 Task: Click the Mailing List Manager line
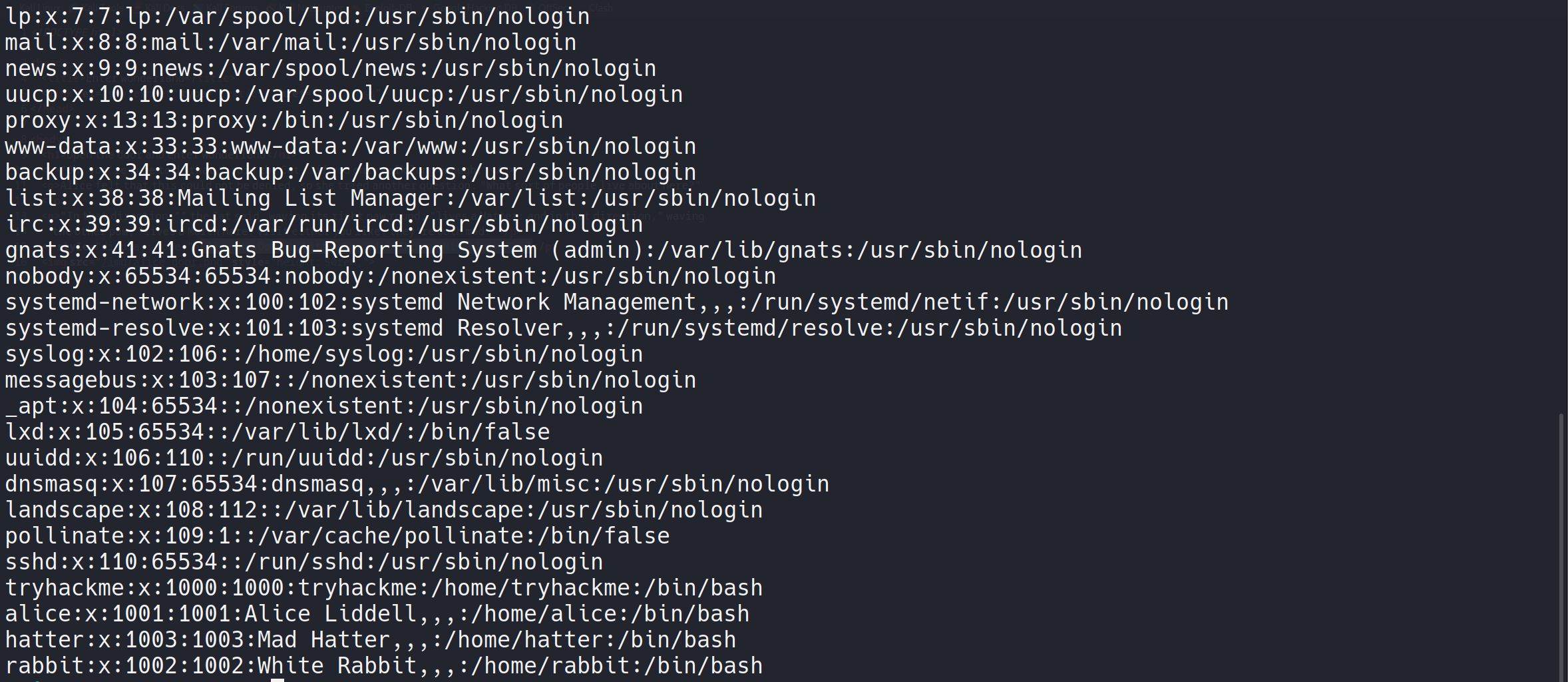click(410, 198)
